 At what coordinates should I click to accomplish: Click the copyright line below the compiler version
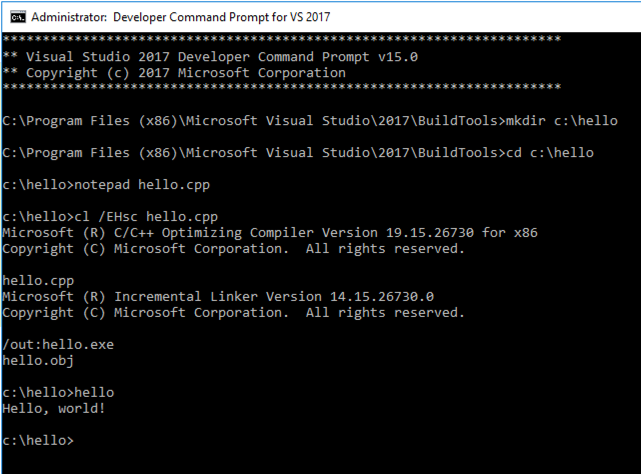(x=234, y=248)
